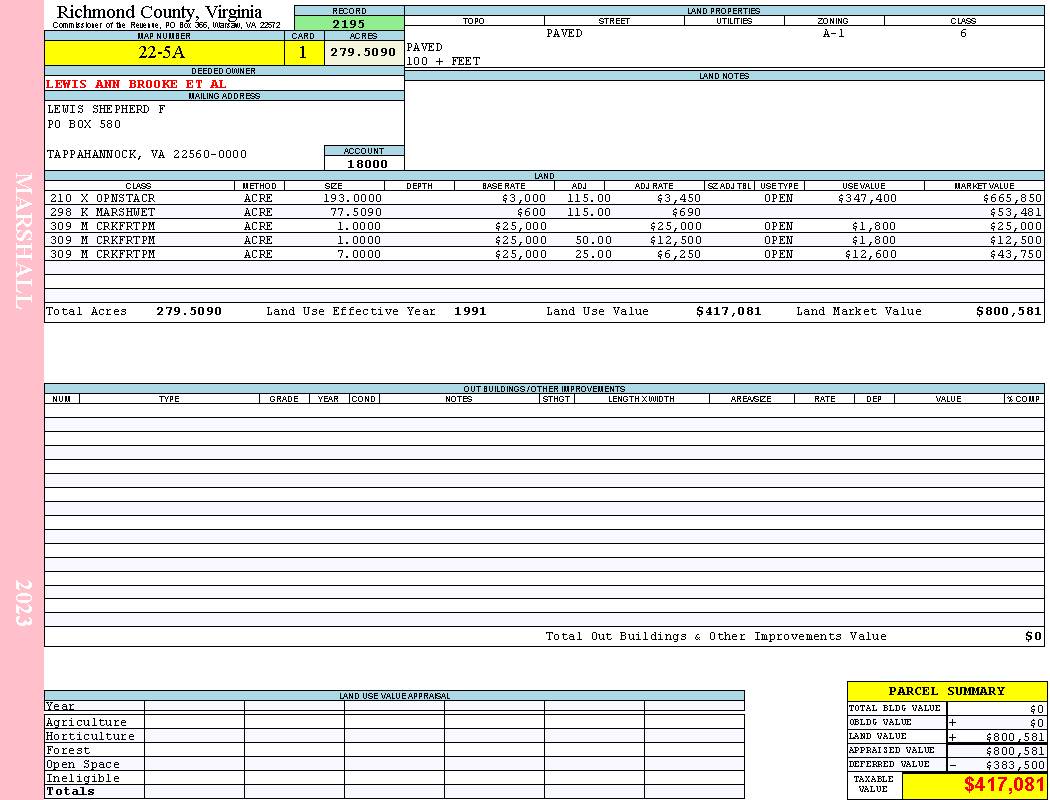Click taxable value $417,081 in summary
This screenshot has height=800, width=1050.
pos(1004,784)
